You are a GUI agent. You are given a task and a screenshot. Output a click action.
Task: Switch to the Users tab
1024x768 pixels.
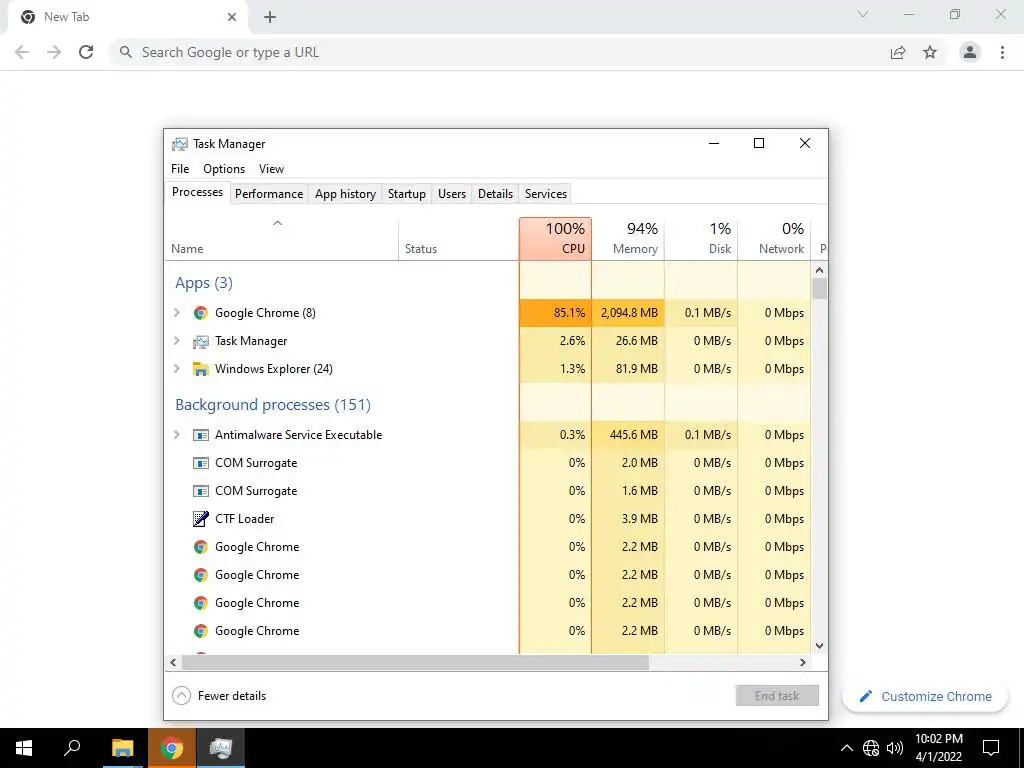pyautogui.click(x=452, y=194)
